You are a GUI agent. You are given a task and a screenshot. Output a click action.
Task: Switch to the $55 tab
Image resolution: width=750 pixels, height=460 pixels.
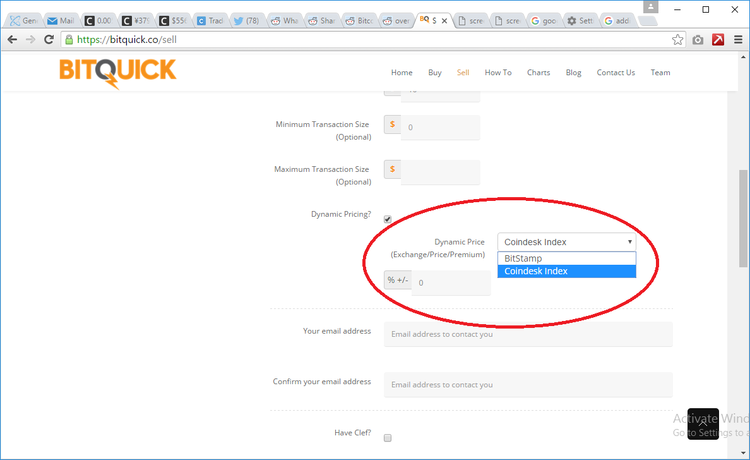[x=172, y=21]
